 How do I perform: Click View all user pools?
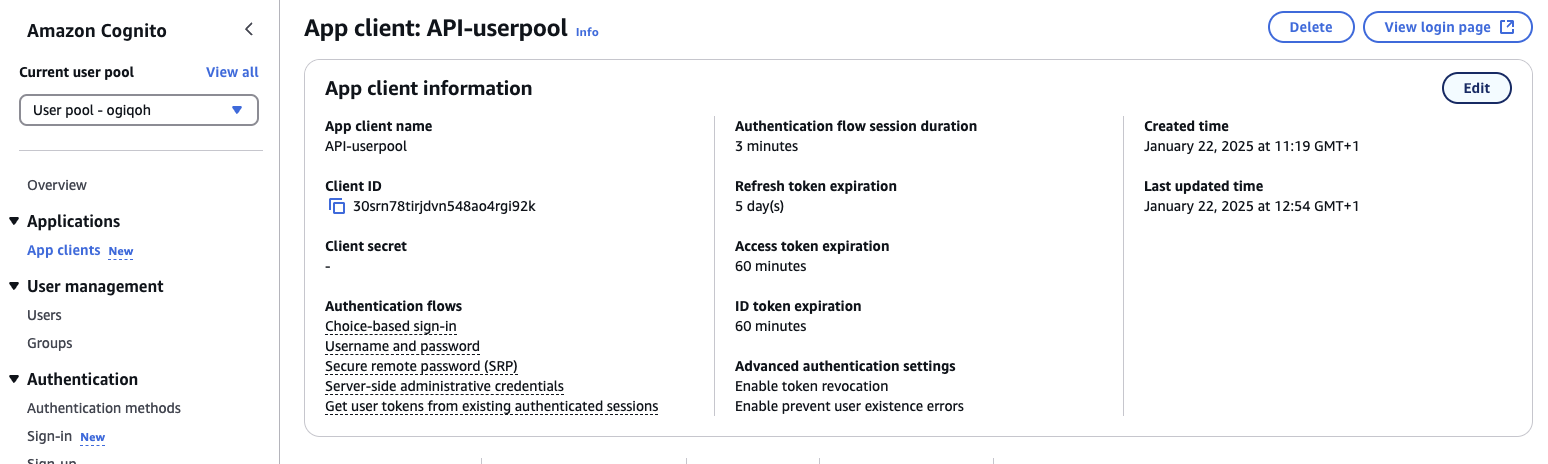[232, 72]
